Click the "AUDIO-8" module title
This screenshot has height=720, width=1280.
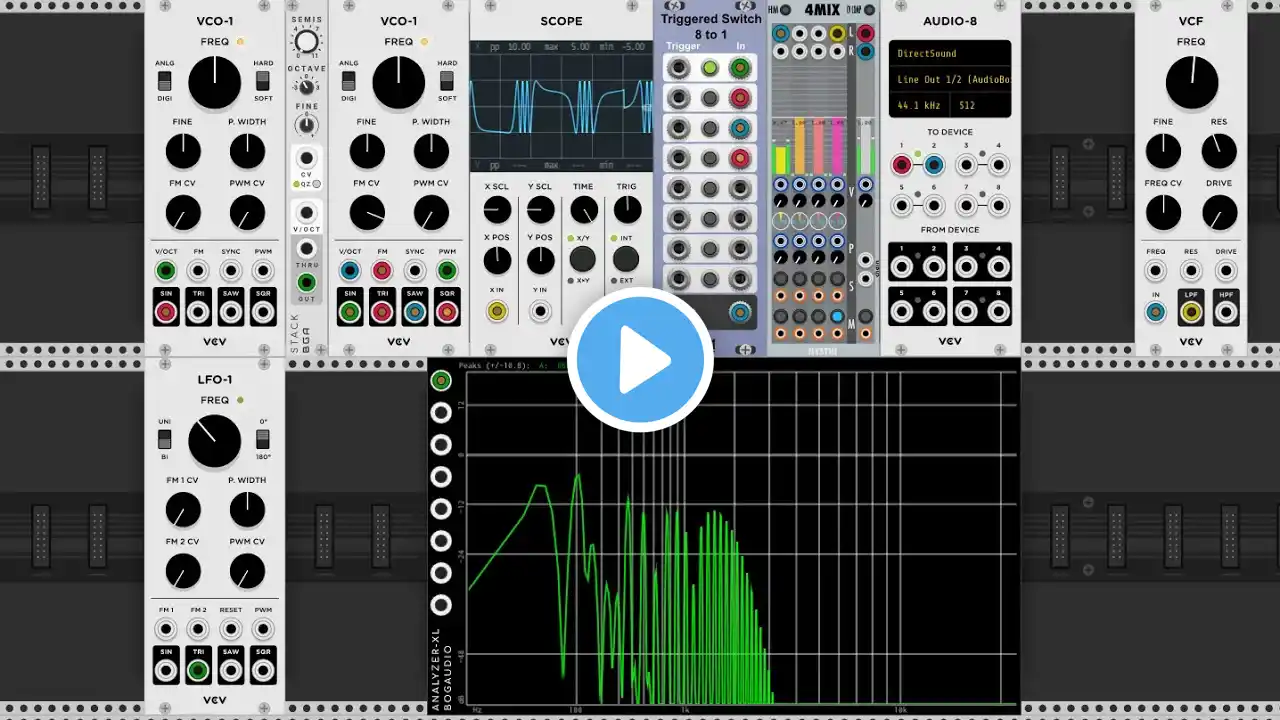[949, 21]
